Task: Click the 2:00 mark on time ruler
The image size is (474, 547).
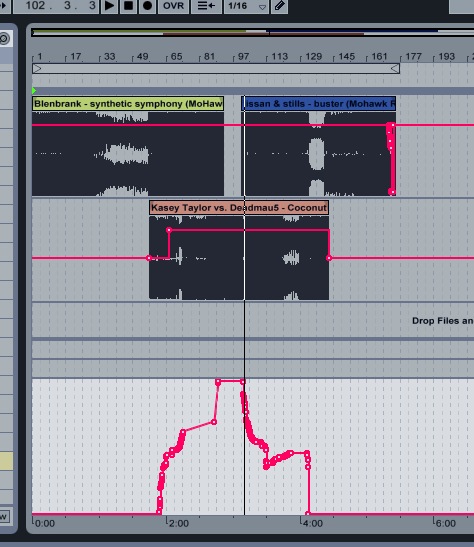Action: pyautogui.click(x=178, y=523)
